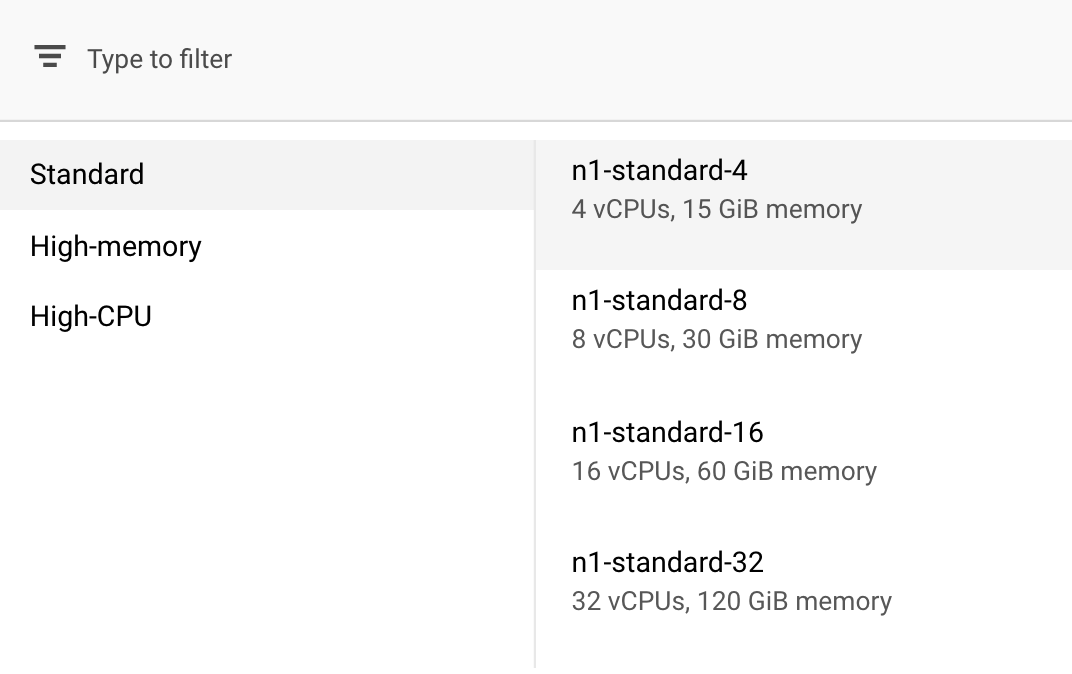Select the Standard machine category
This screenshot has height=674, width=1072.
[x=87, y=174]
